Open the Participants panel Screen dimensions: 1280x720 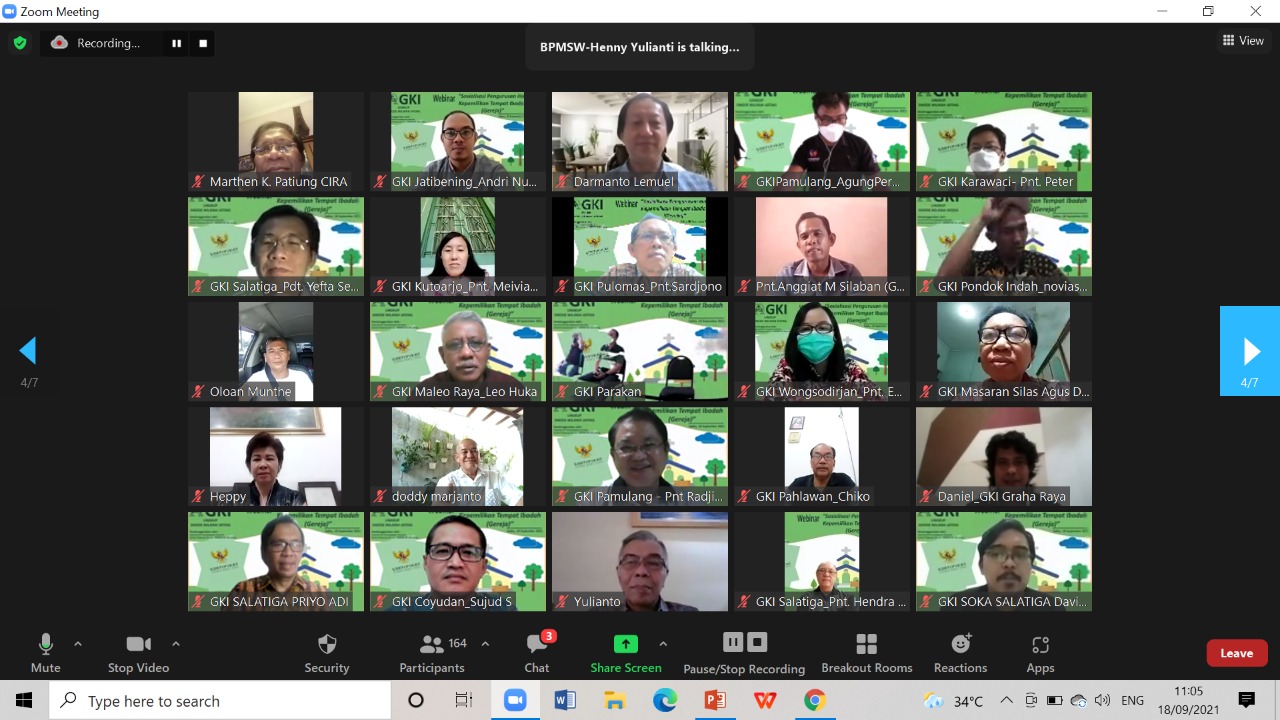tap(432, 653)
